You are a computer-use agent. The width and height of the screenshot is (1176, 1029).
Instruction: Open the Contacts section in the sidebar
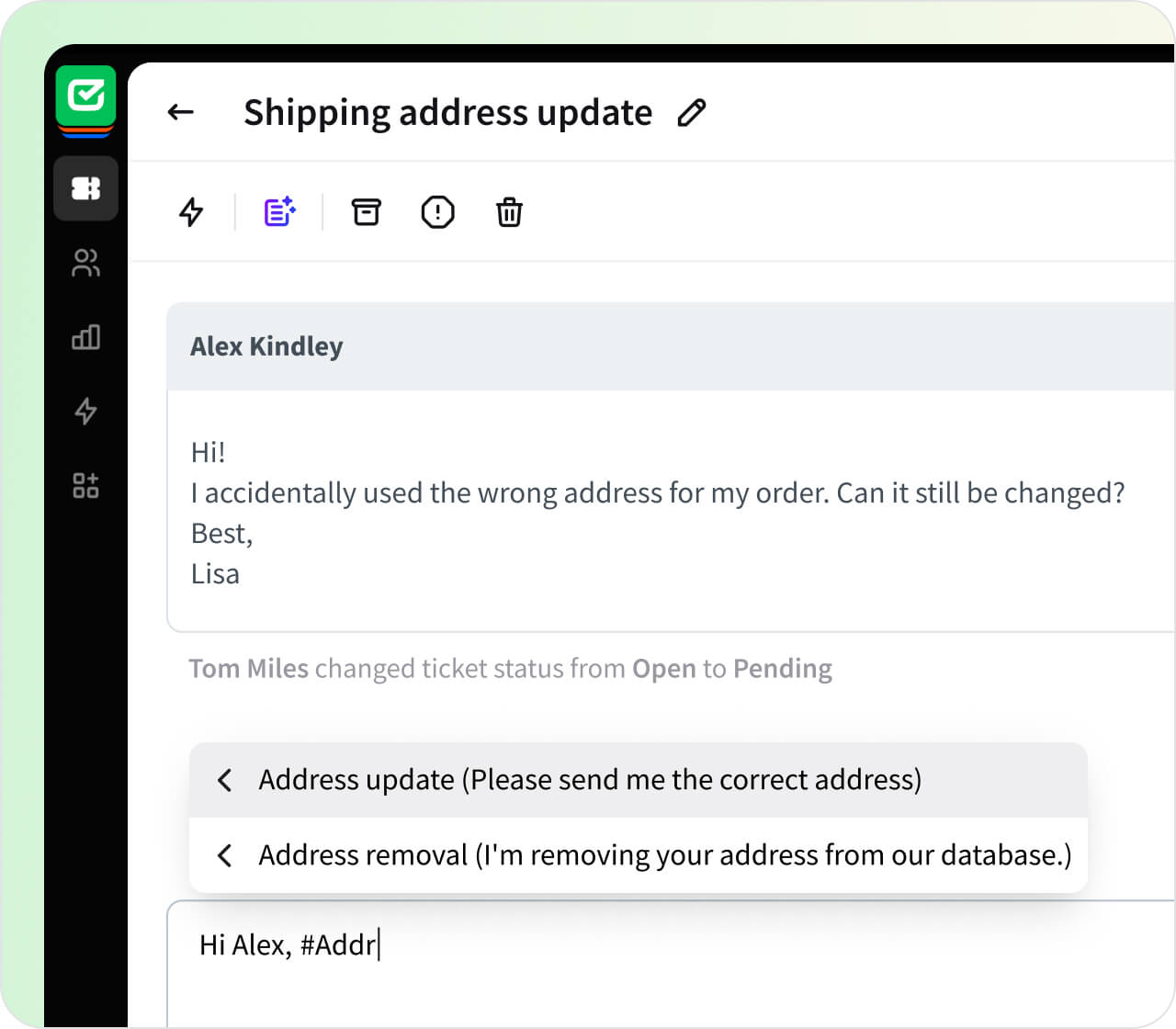click(x=85, y=264)
